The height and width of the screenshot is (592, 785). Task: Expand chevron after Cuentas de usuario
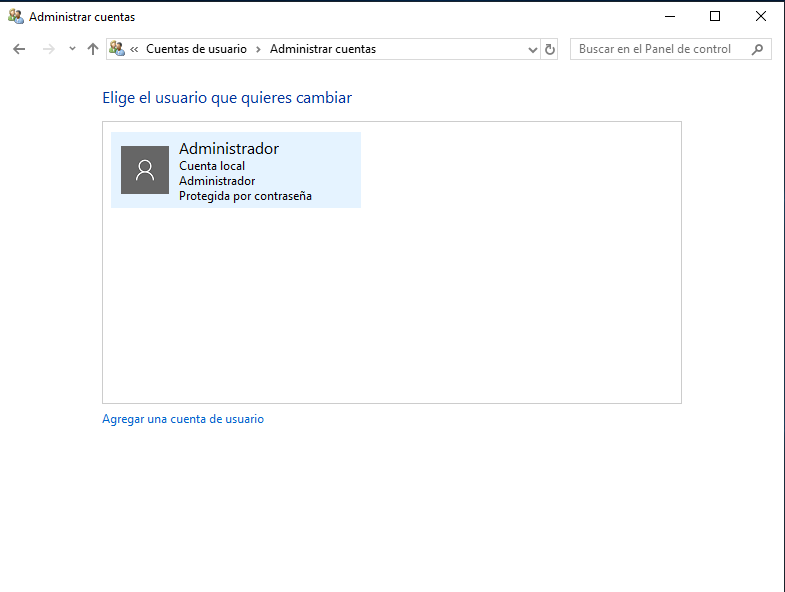pyautogui.click(x=258, y=49)
